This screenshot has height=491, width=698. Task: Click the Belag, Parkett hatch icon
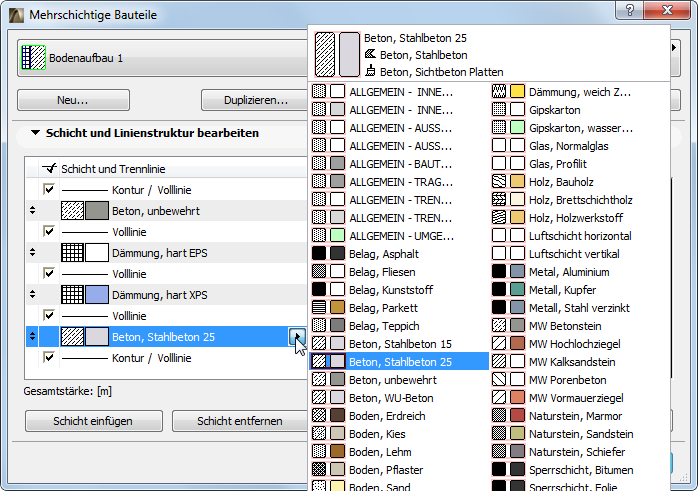click(x=319, y=308)
